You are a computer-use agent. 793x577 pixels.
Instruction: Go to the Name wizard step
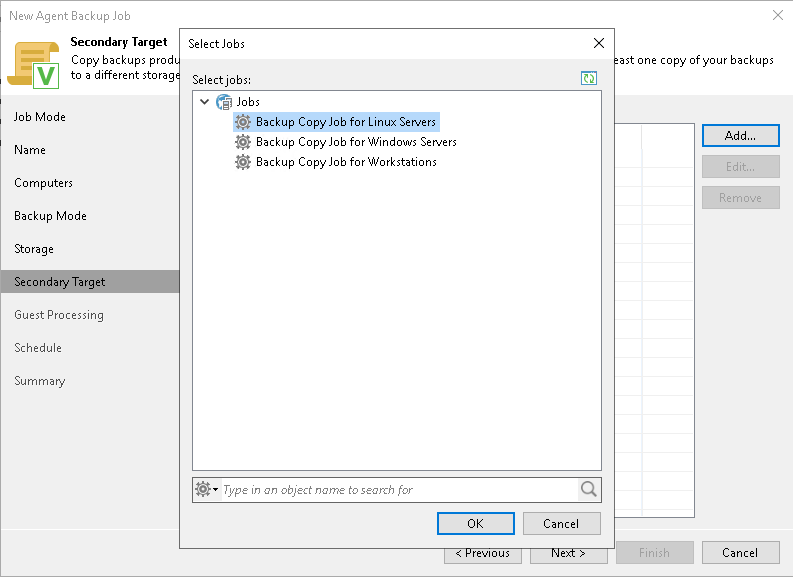click(x=30, y=150)
